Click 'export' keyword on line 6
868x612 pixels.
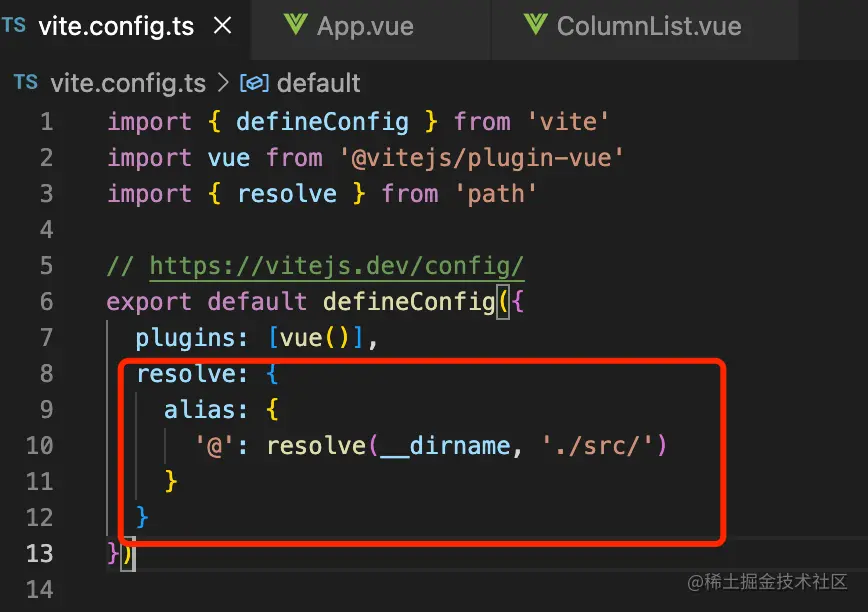pos(149,302)
